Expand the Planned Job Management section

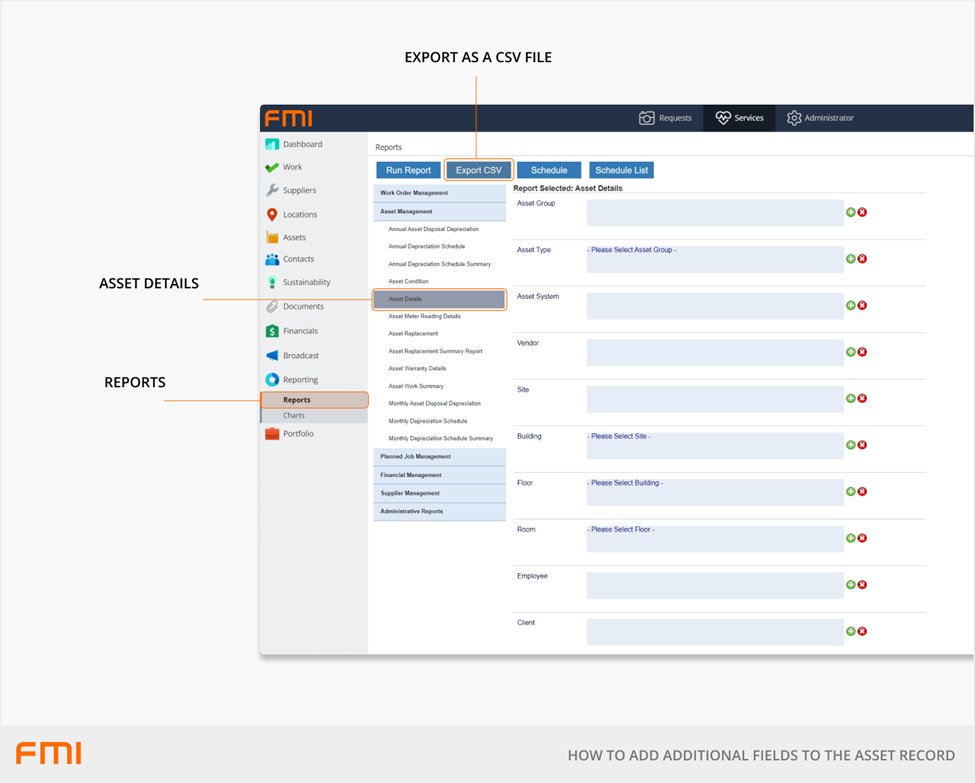coord(439,457)
